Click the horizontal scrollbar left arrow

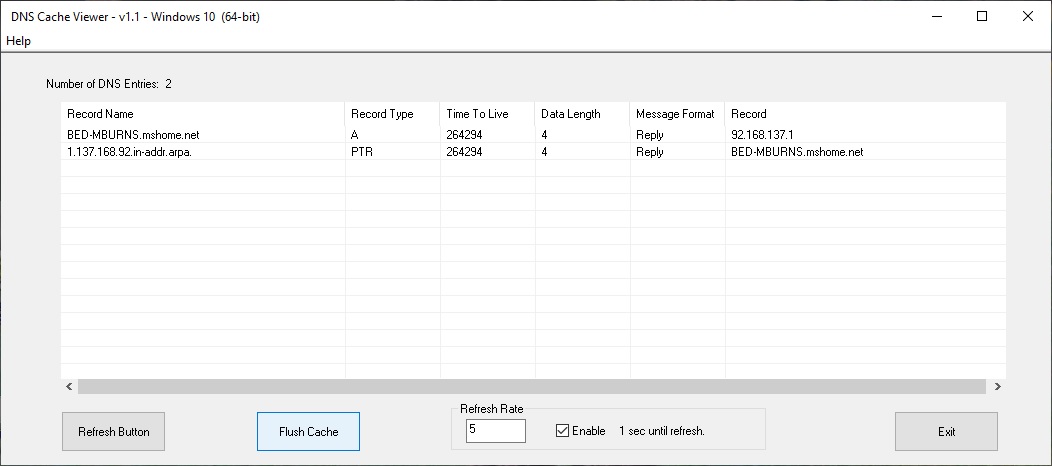click(x=69, y=386)
